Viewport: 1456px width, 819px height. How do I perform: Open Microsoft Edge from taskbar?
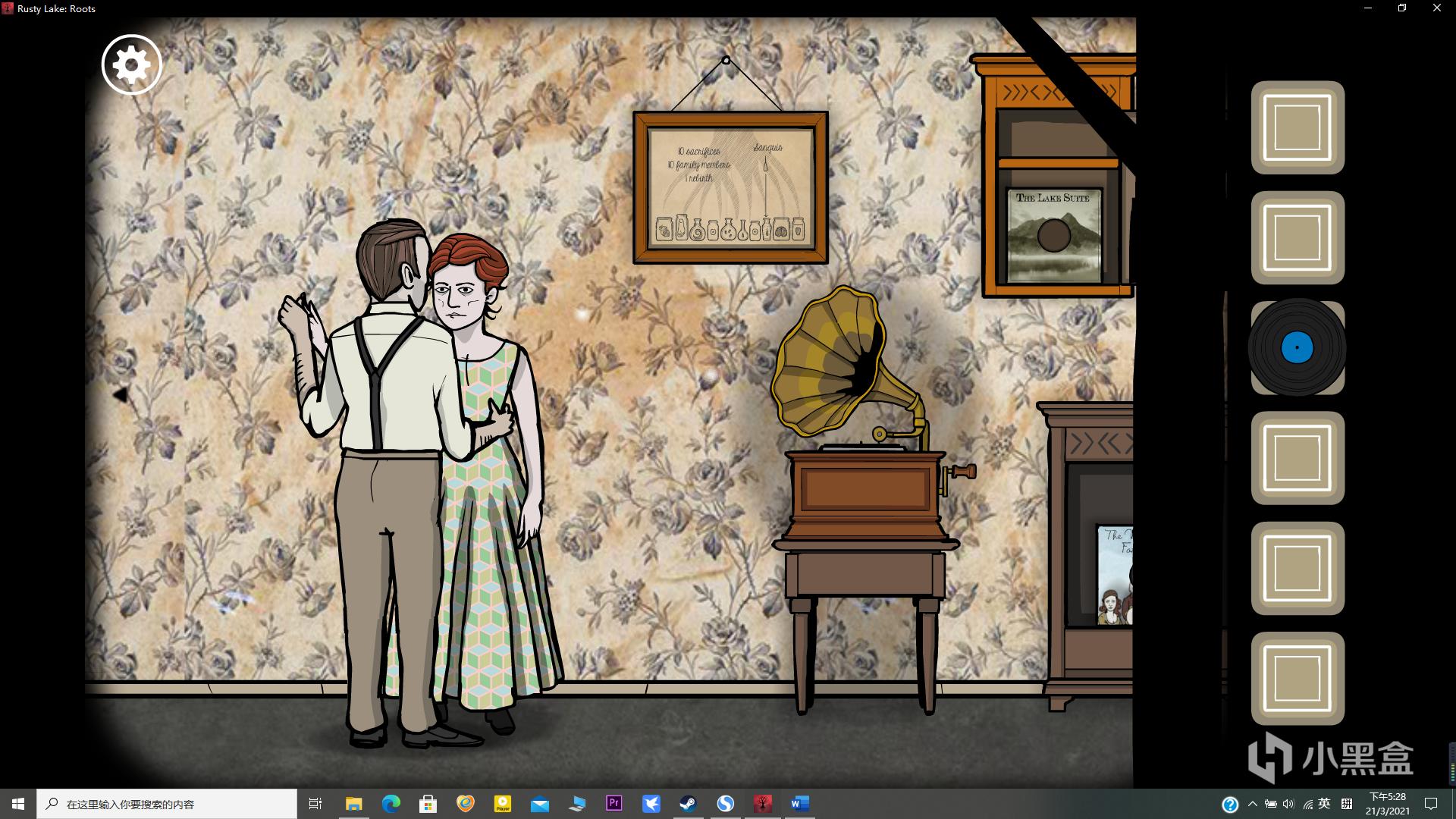click(391, 804)
